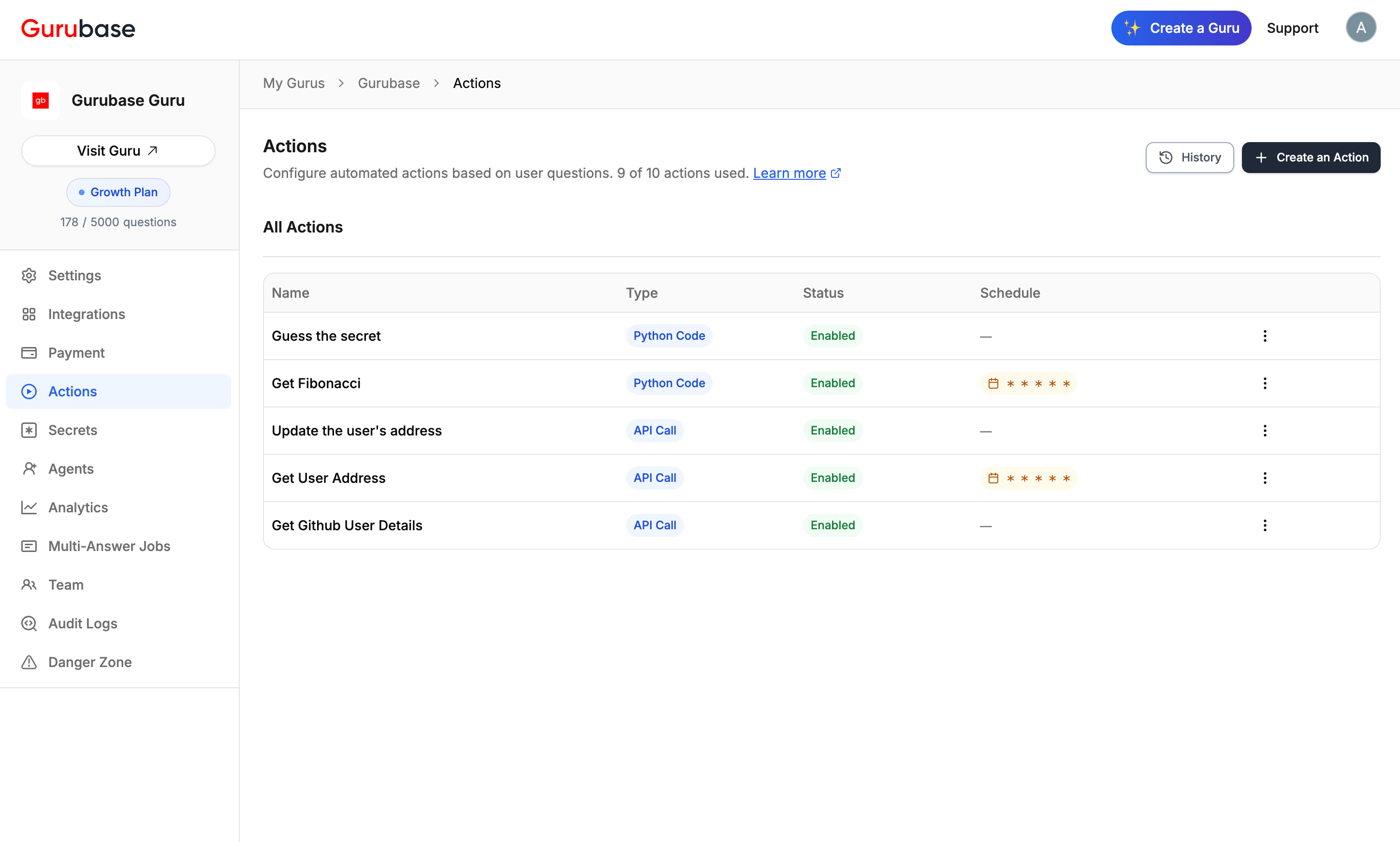Click the Update the user's address name

[x=356, y=431]
